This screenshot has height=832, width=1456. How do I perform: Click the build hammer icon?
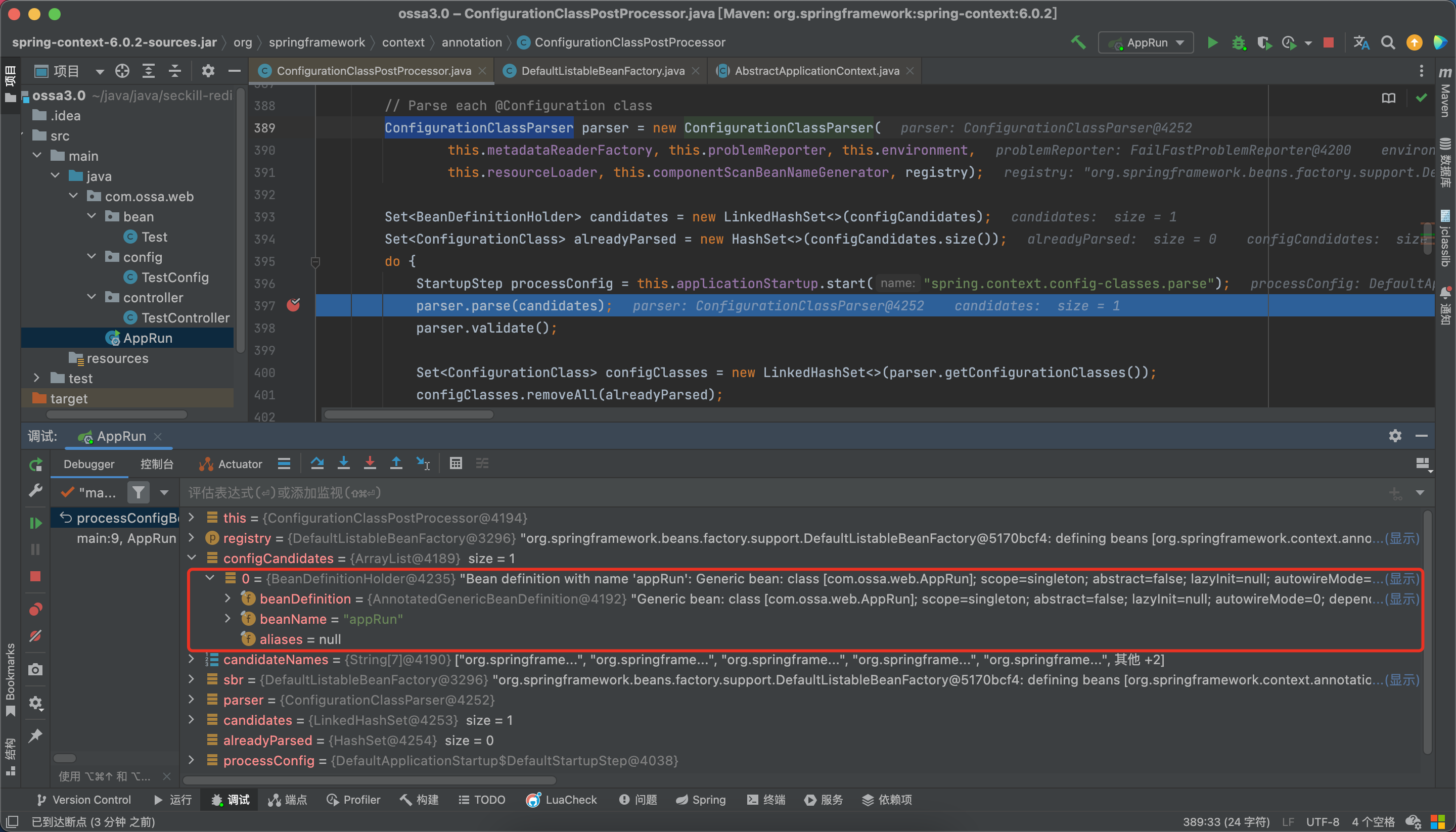tap(1078, 42)
